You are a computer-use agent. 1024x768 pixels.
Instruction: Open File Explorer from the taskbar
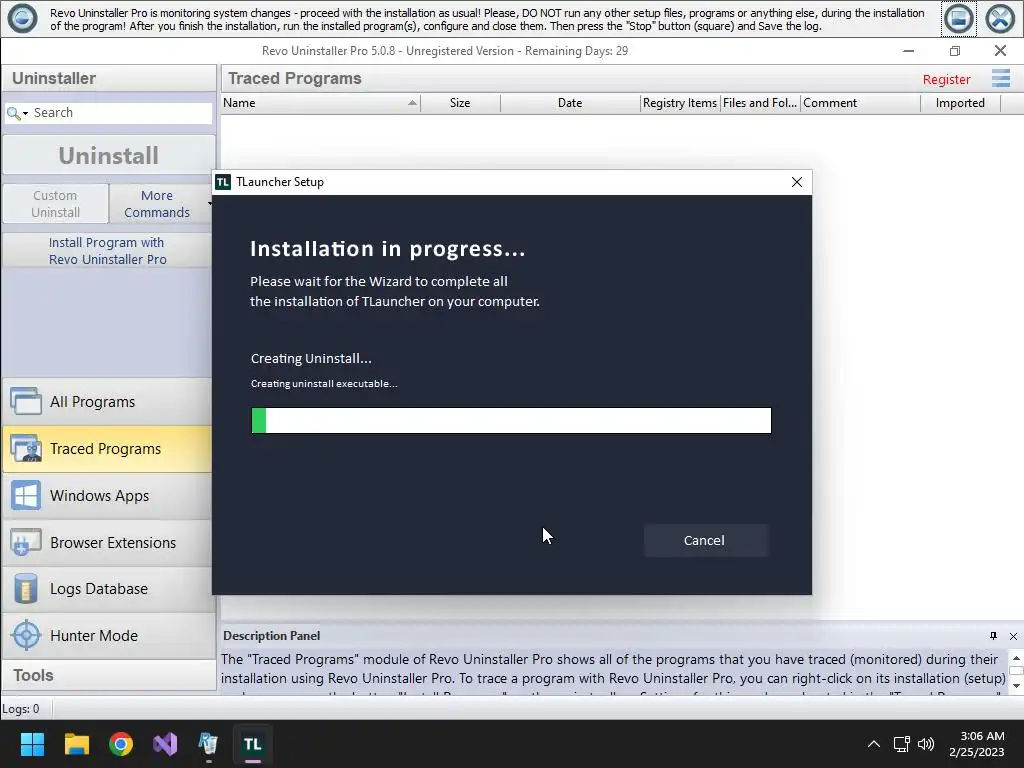click(x=76, y=744)
